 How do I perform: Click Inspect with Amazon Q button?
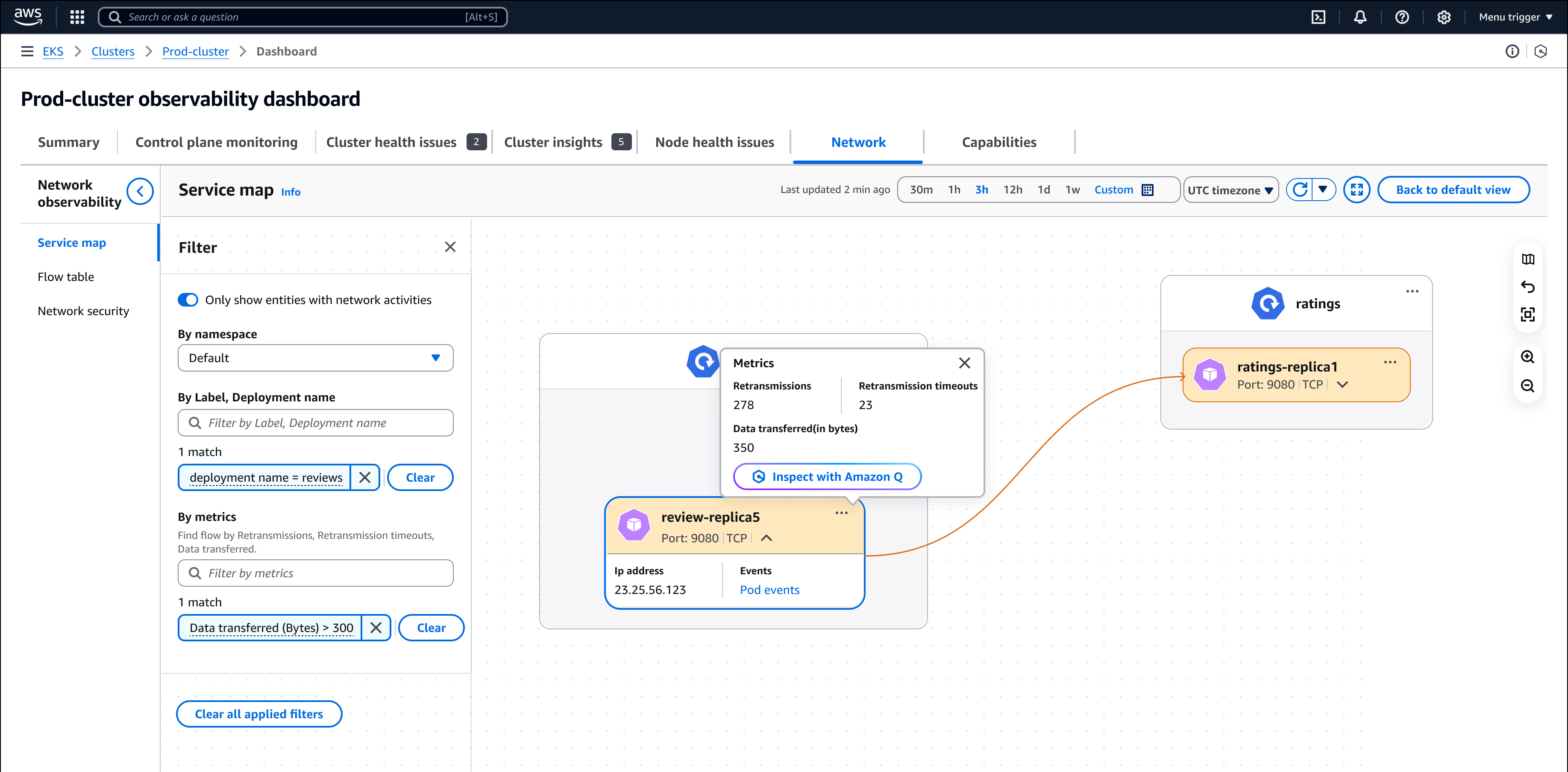(x=827, y=477)
